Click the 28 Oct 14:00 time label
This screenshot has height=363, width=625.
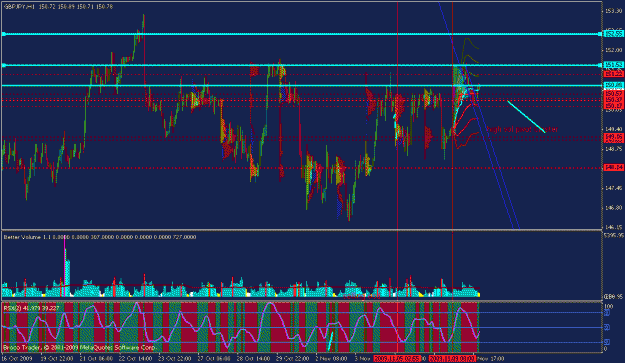tap(253, 358)
